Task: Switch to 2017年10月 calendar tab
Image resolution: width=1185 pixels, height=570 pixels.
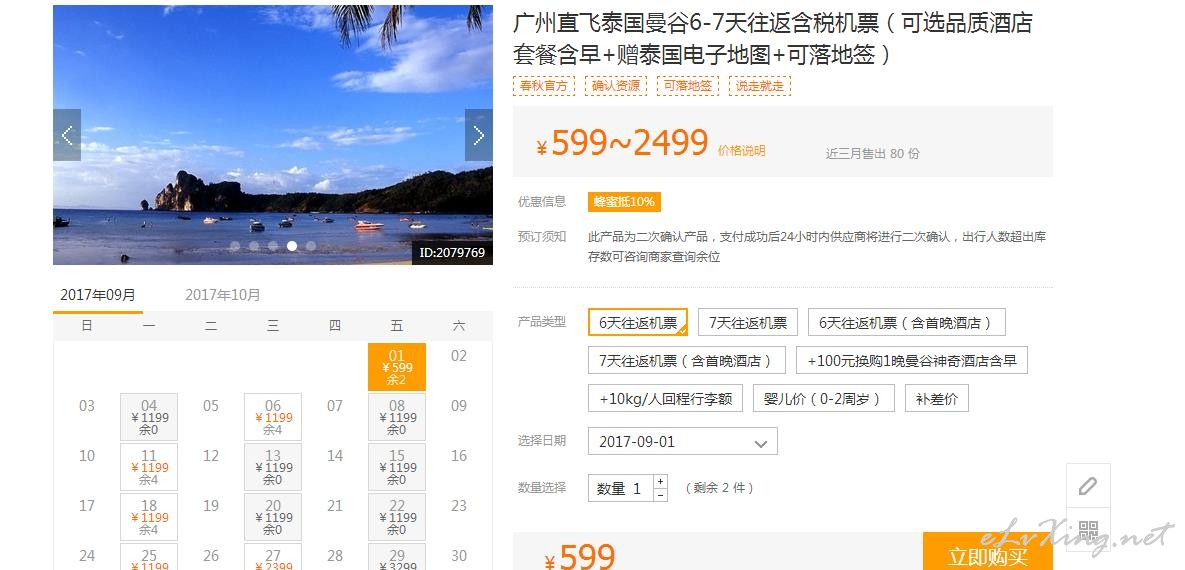Action: (222, 295)
